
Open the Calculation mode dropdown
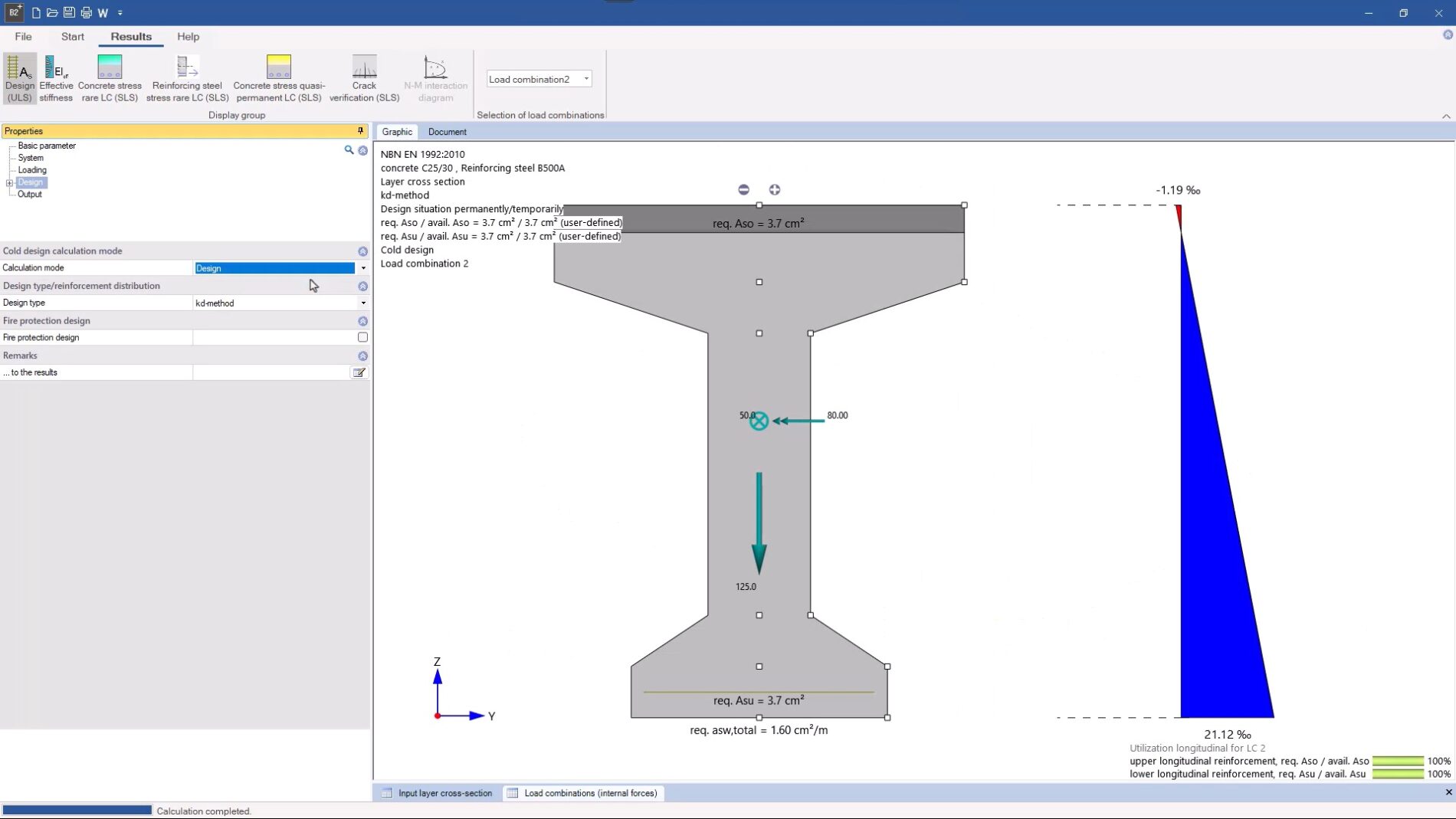click(363, 268)
